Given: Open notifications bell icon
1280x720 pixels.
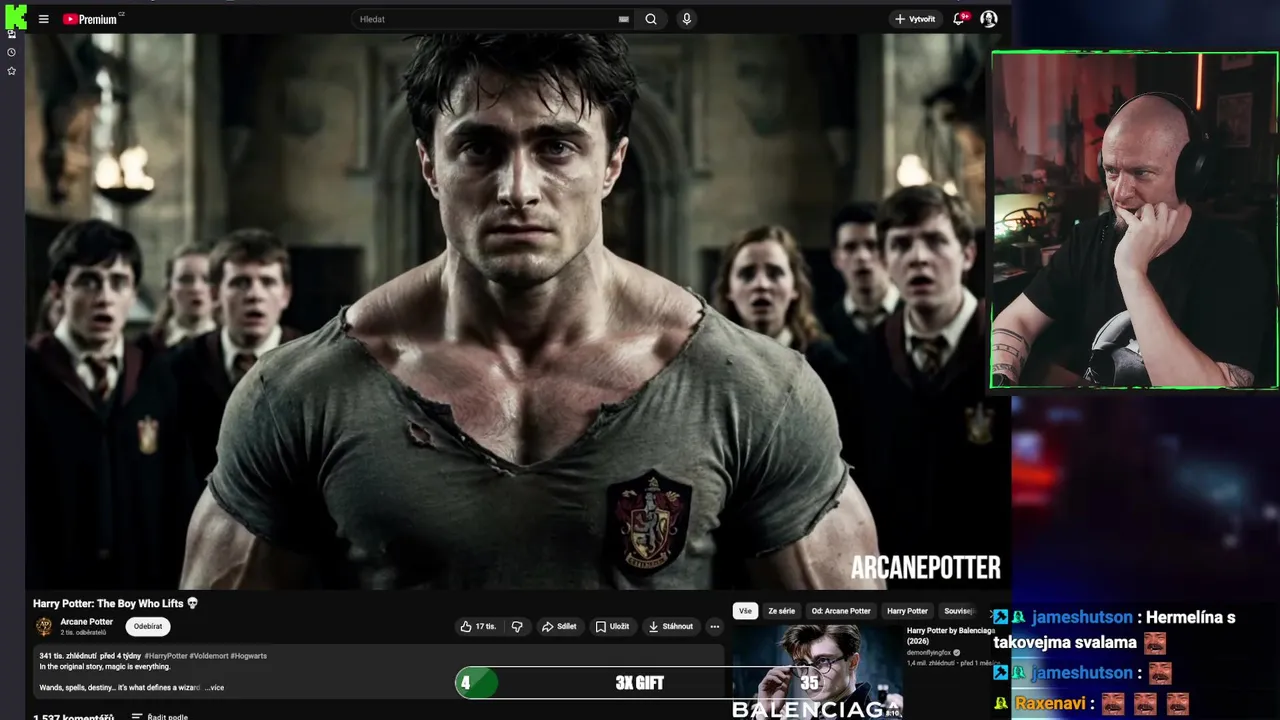Looking at the screenshot, I should tap(959, 19).
